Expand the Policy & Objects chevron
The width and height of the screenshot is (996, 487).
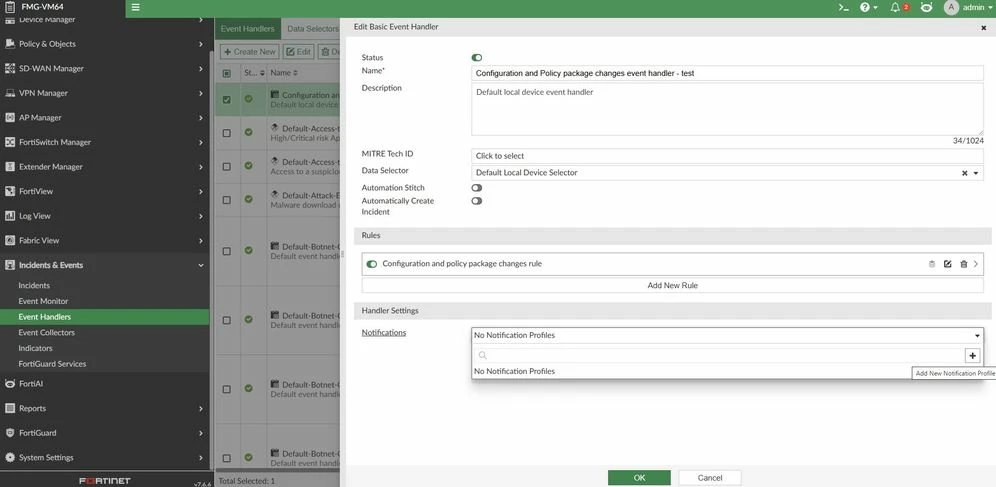(x=201, y=44)
